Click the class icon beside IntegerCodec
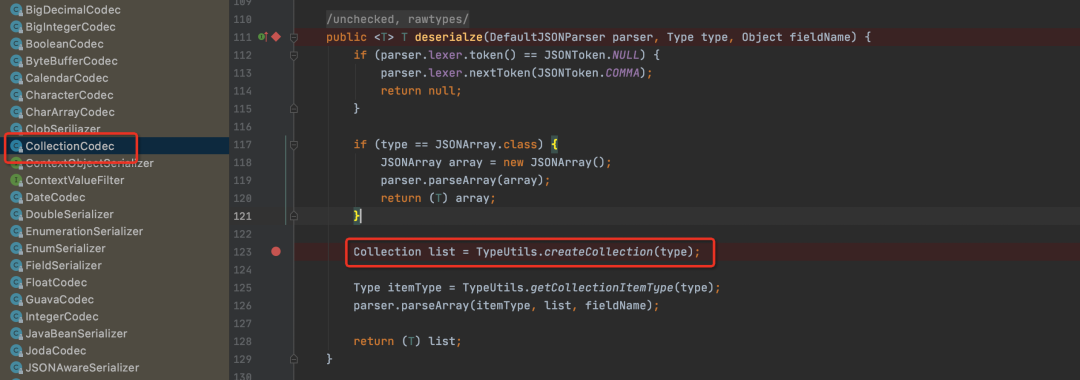Image resolution: width=1080 pixels, height=380 pixels. (16, 317)
